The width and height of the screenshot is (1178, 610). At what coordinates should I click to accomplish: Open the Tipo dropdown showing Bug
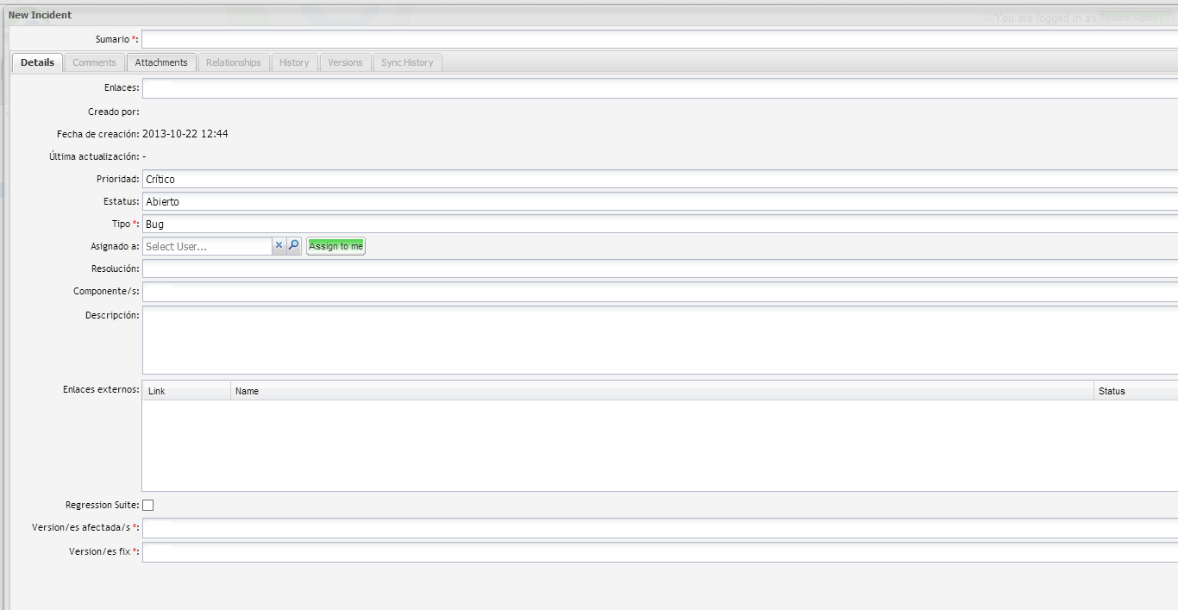tap(660, 224)
